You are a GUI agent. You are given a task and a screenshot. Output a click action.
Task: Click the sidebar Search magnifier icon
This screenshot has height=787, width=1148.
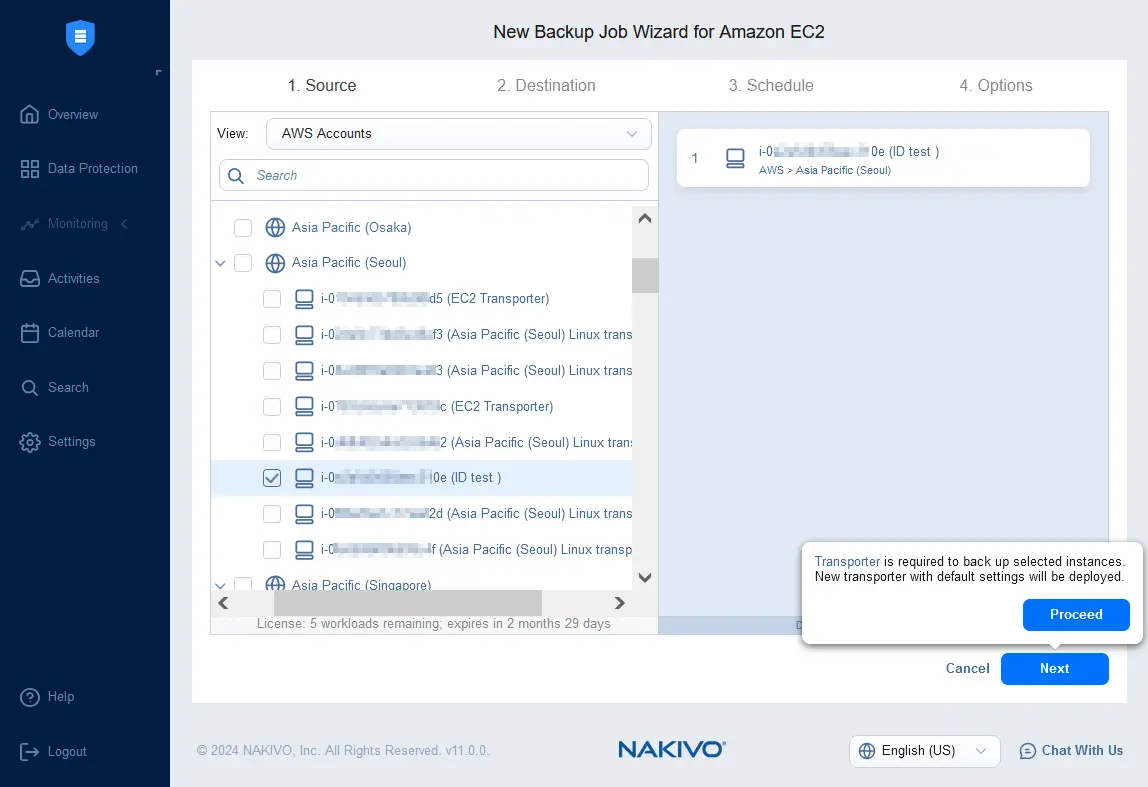[29, 388]
